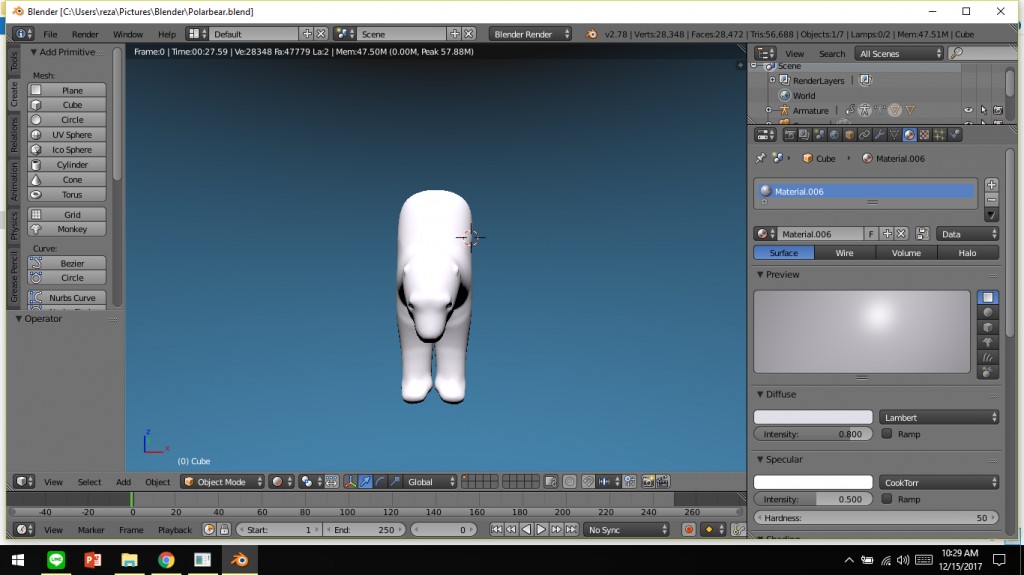Open the Lambert diffuse shader dropdown

pos(939,417)
